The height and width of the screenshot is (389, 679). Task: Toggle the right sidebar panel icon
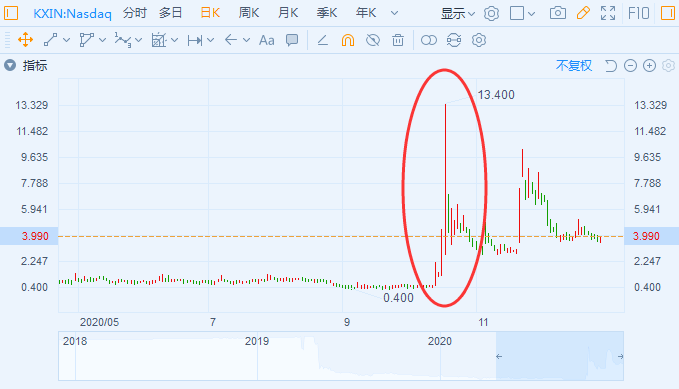[668, 13]
